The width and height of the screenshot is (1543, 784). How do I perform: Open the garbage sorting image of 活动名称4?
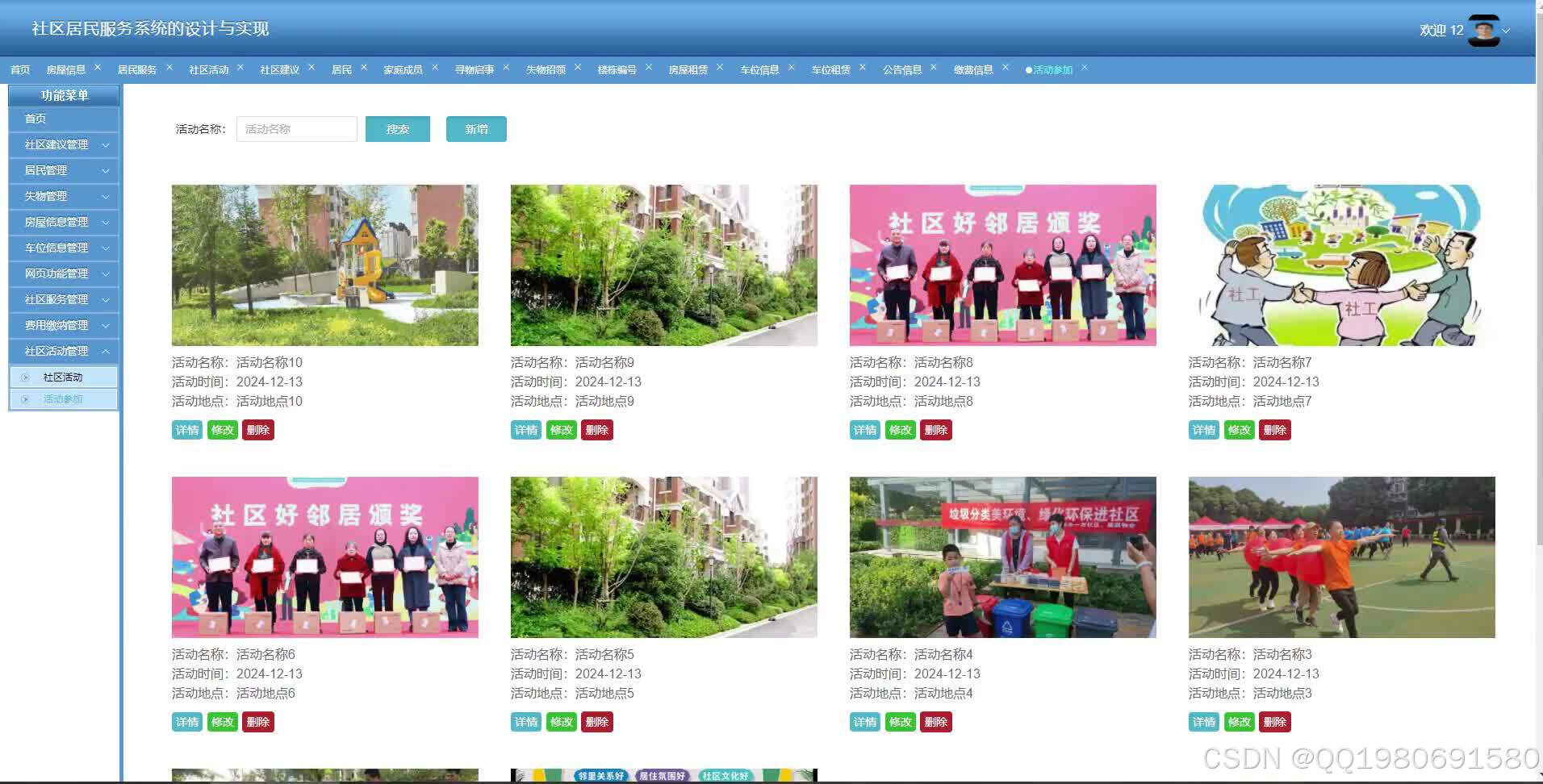(x=1003, y=557)
